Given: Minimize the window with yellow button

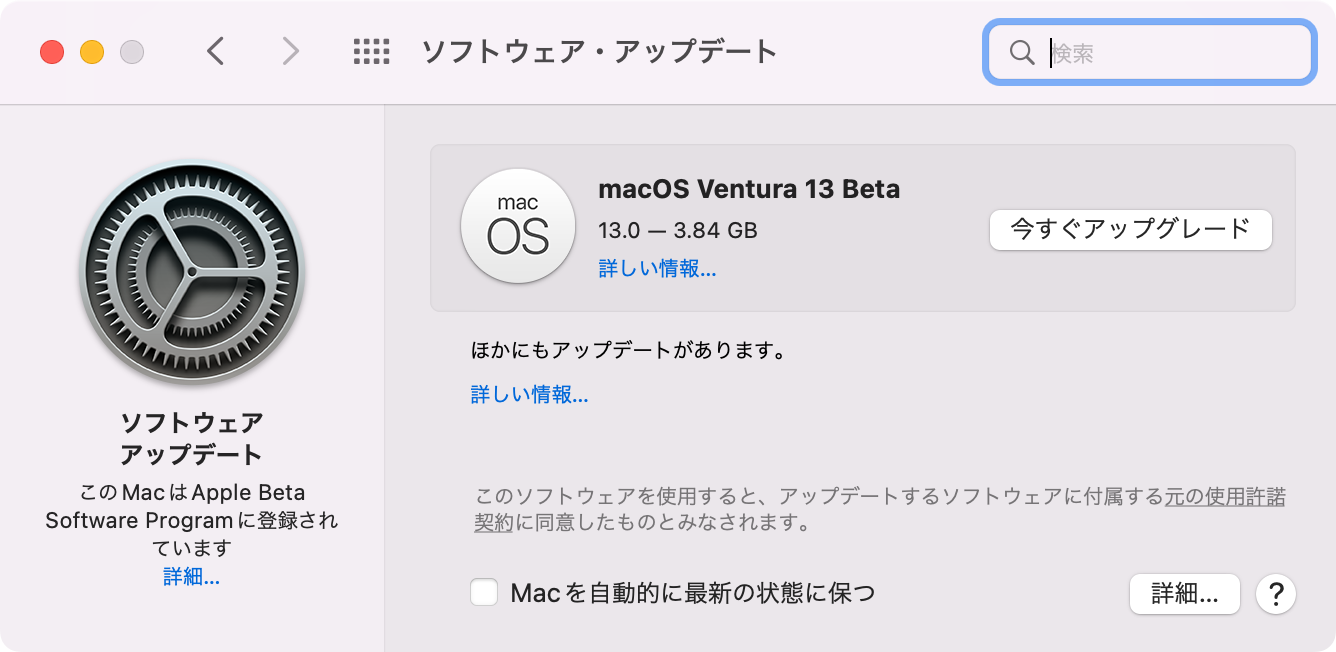Looking at the screenshot, I should tap(92, 52).
